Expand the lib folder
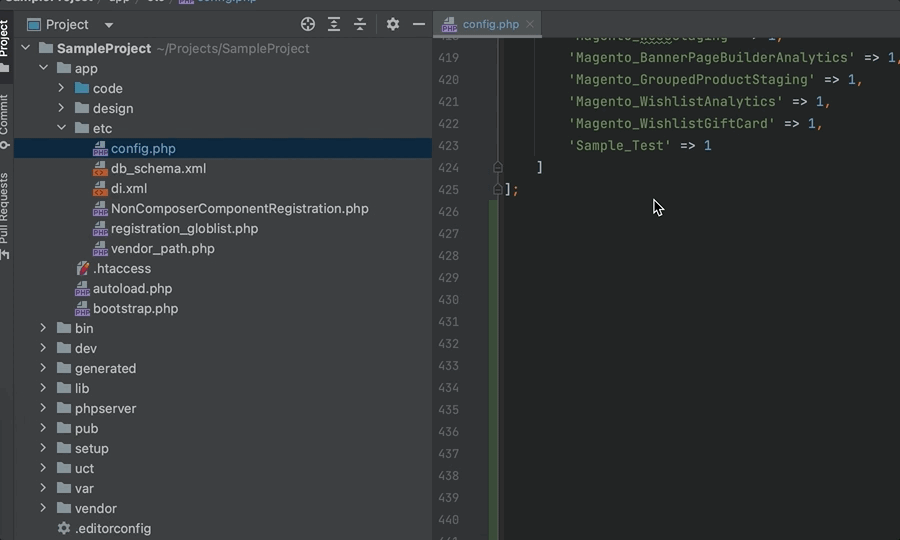The image size is (900, 540). coord(43,388)
